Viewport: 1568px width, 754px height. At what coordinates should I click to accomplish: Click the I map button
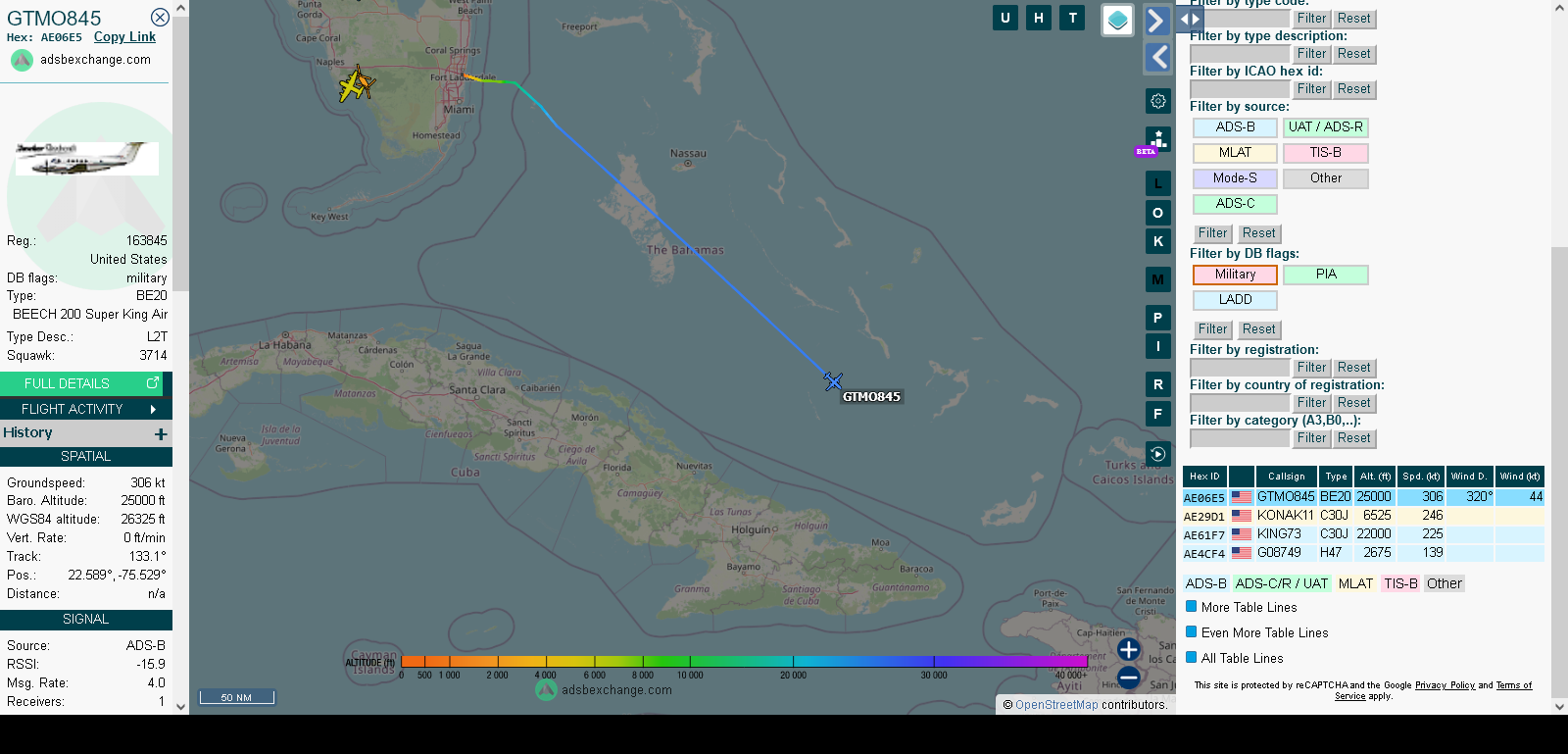pos(1158,346)
